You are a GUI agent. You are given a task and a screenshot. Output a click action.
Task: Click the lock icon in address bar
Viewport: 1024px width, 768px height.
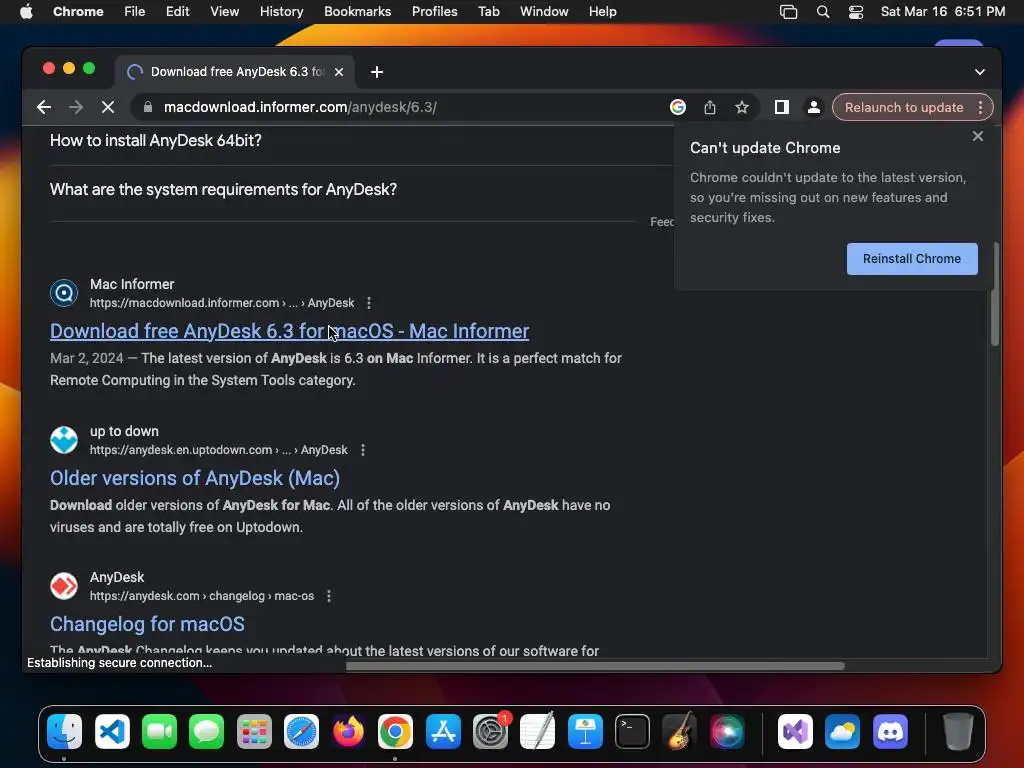pos(148,107)
